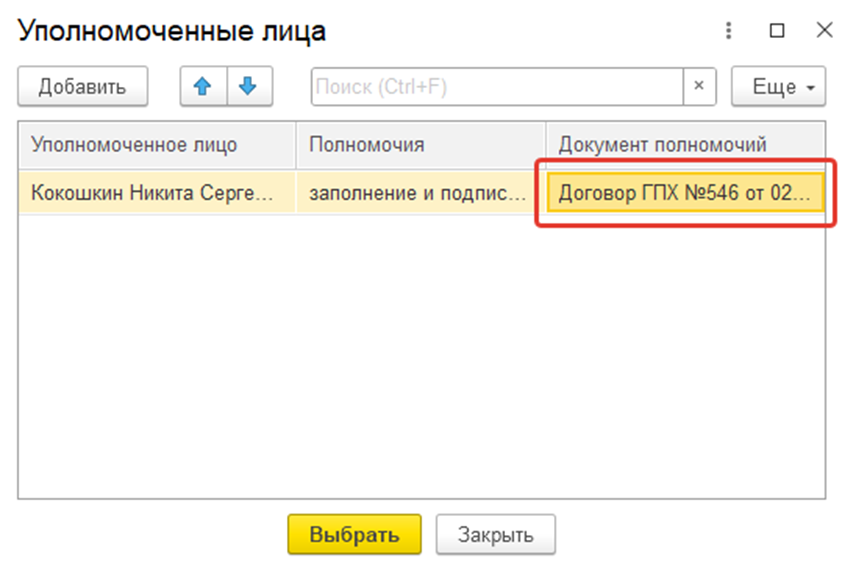Viewport: 856px width, 570px height.
Task: Click the Закрыть button
Action: [496, 534]
